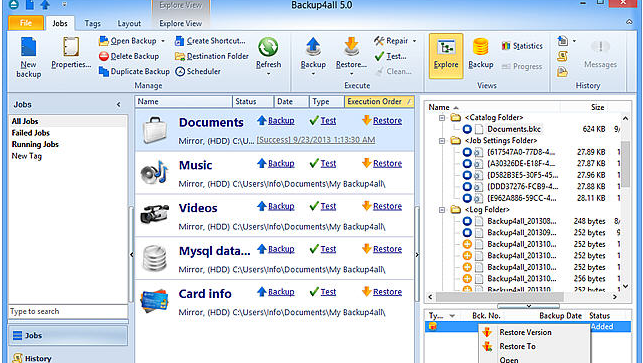The image size is (643, 363).
Task: Select the Jobs ribbon tab
Action: pos(60,23)
